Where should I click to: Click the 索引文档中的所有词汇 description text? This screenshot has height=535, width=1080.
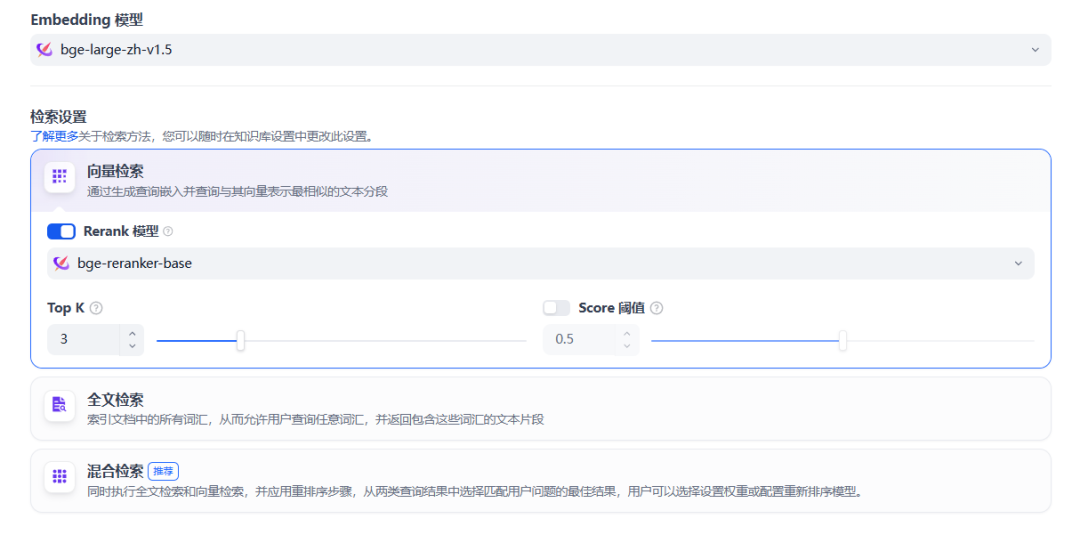pos(315,419)
